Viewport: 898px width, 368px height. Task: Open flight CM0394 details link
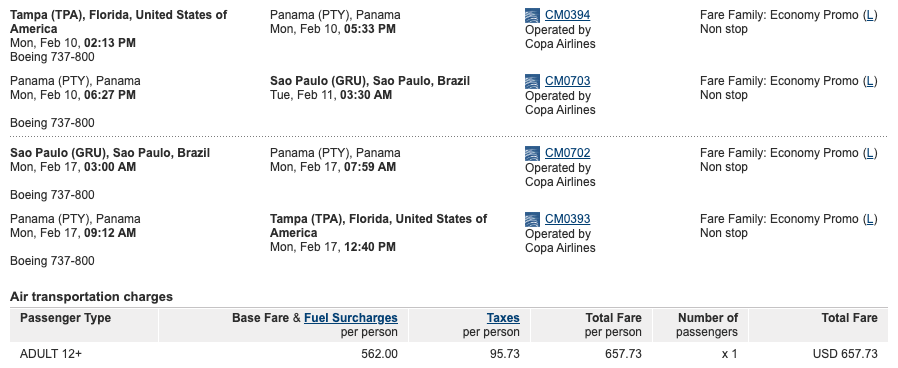coord(567,15)
